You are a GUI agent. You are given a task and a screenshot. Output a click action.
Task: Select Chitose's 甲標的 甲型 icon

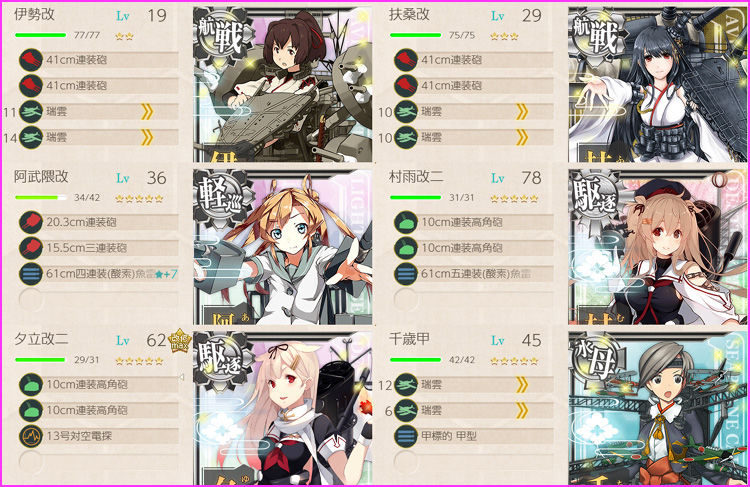pos(406,436)
